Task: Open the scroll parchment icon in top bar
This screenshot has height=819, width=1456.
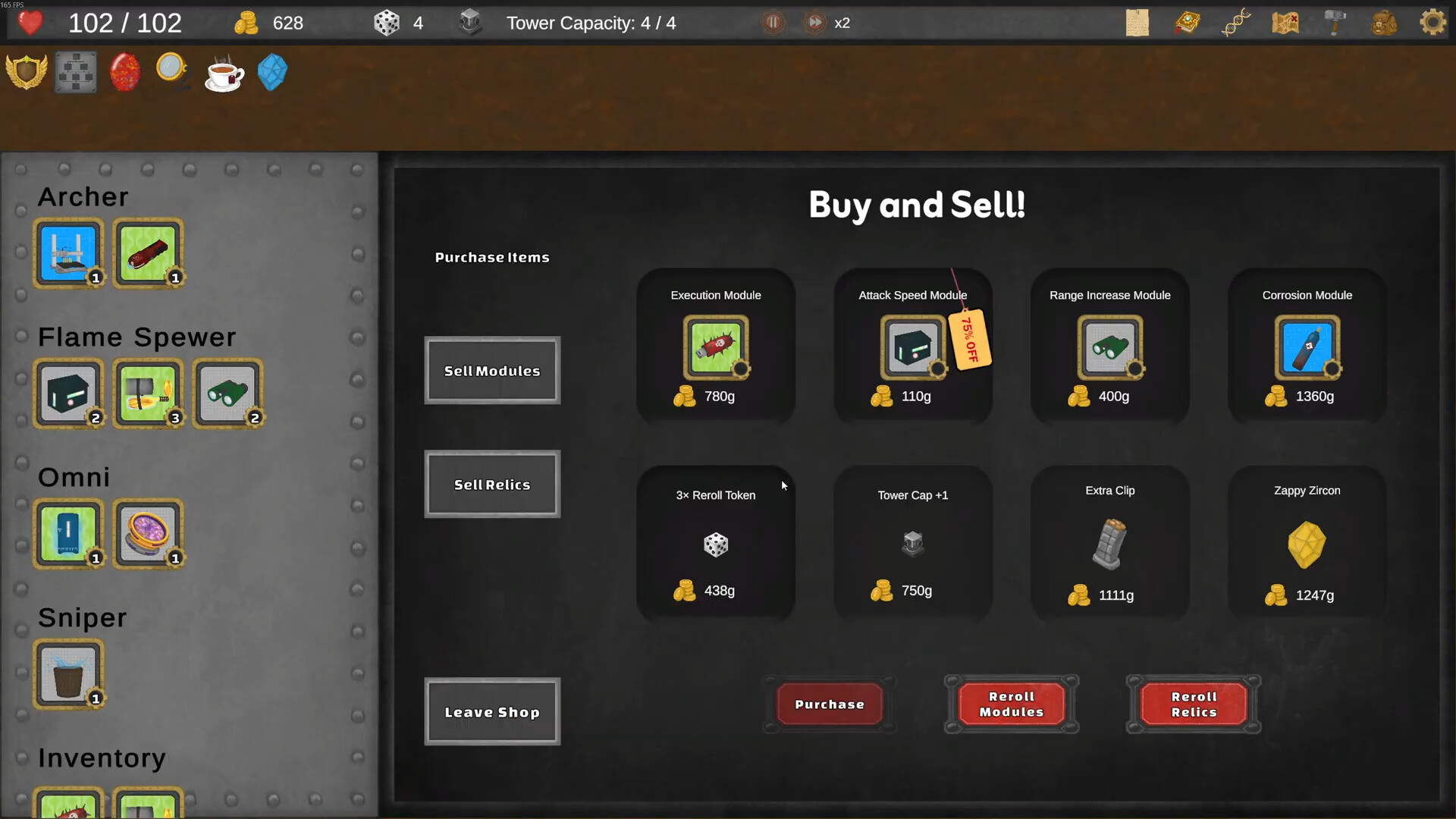Action: tap(1137, 23)
